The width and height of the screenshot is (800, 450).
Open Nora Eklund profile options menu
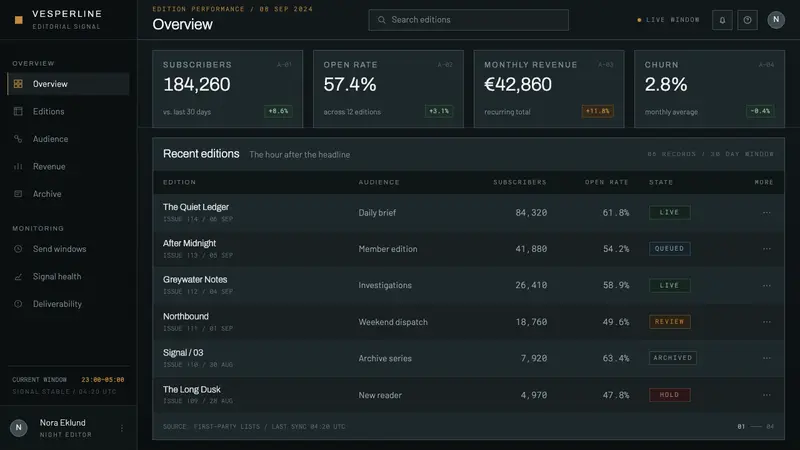click(x=122, y=428)
